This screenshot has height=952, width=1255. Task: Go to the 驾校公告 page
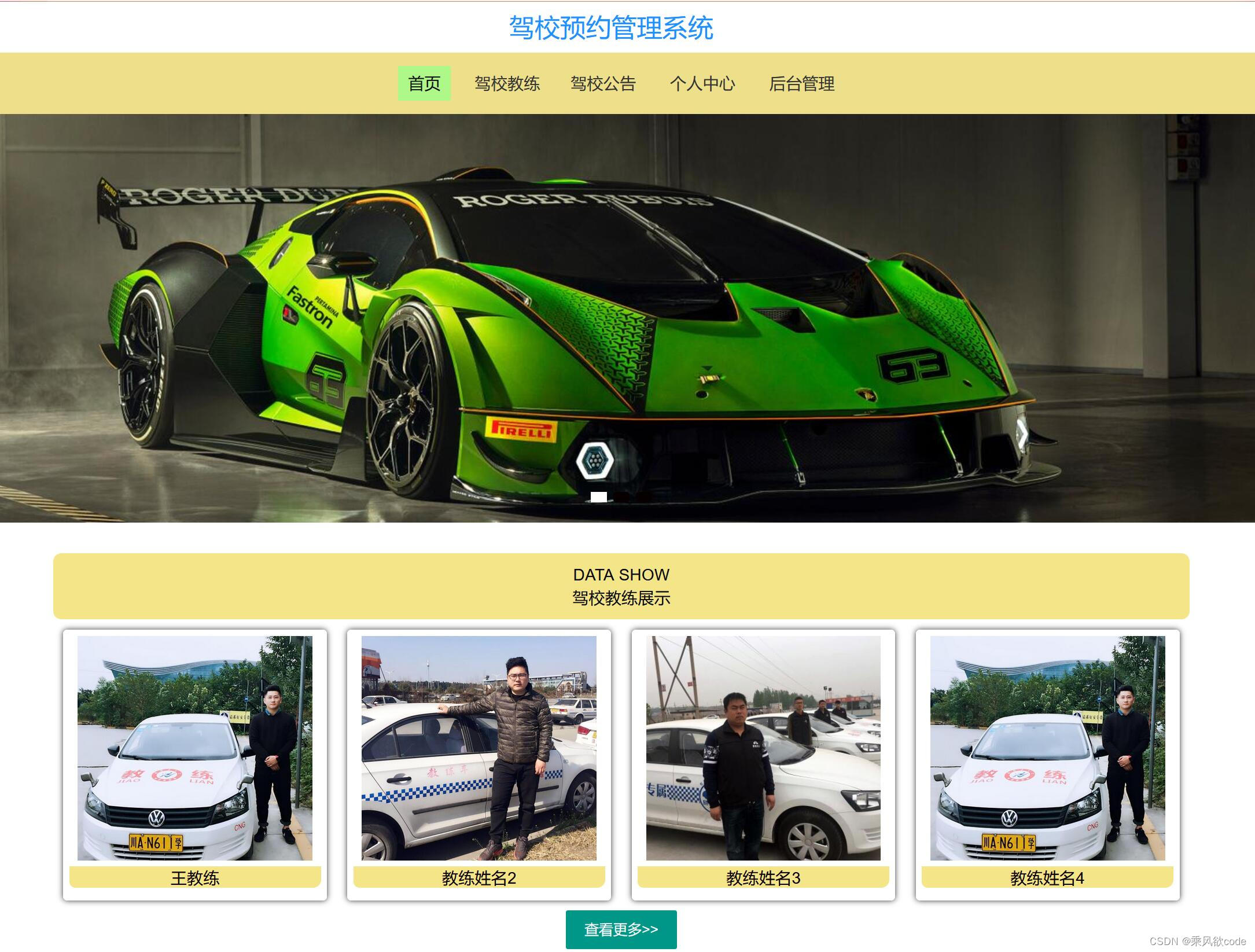[603, 83]
